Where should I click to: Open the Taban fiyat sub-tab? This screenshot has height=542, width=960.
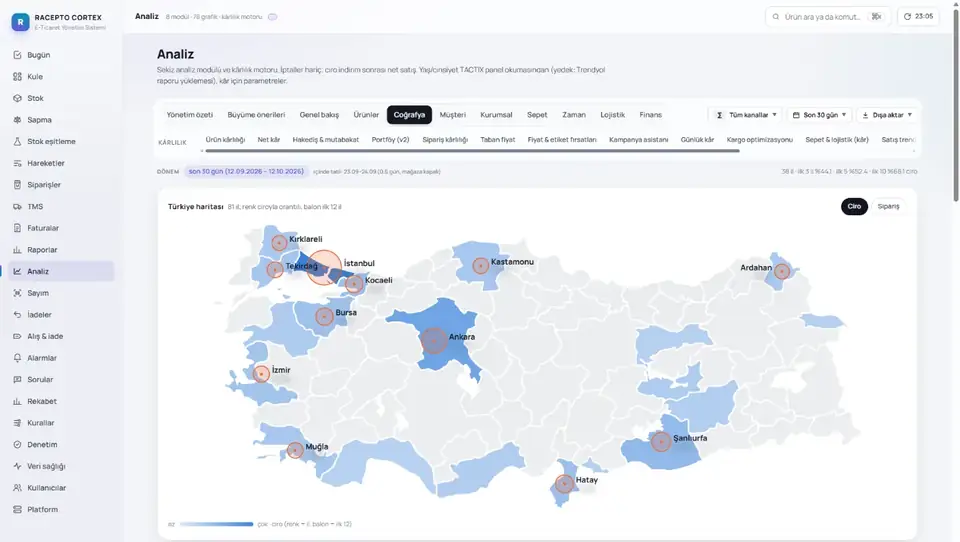point(497,140)
